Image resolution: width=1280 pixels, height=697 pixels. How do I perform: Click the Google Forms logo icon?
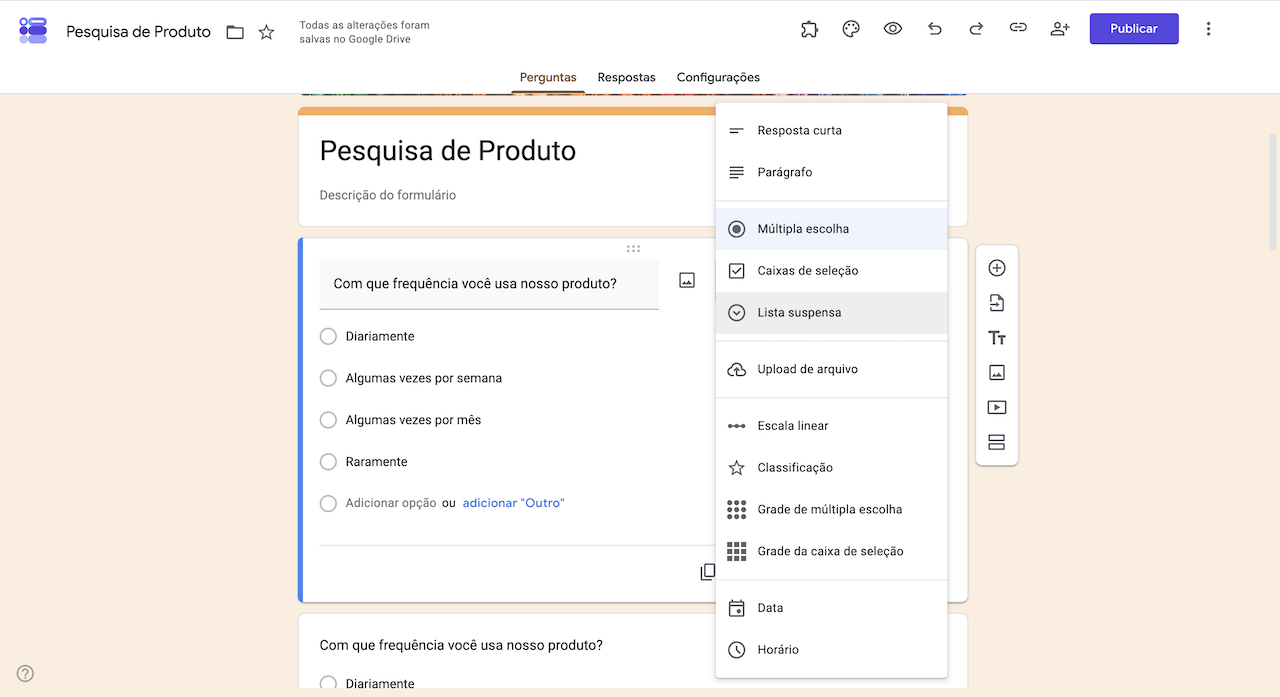(33, 30)
